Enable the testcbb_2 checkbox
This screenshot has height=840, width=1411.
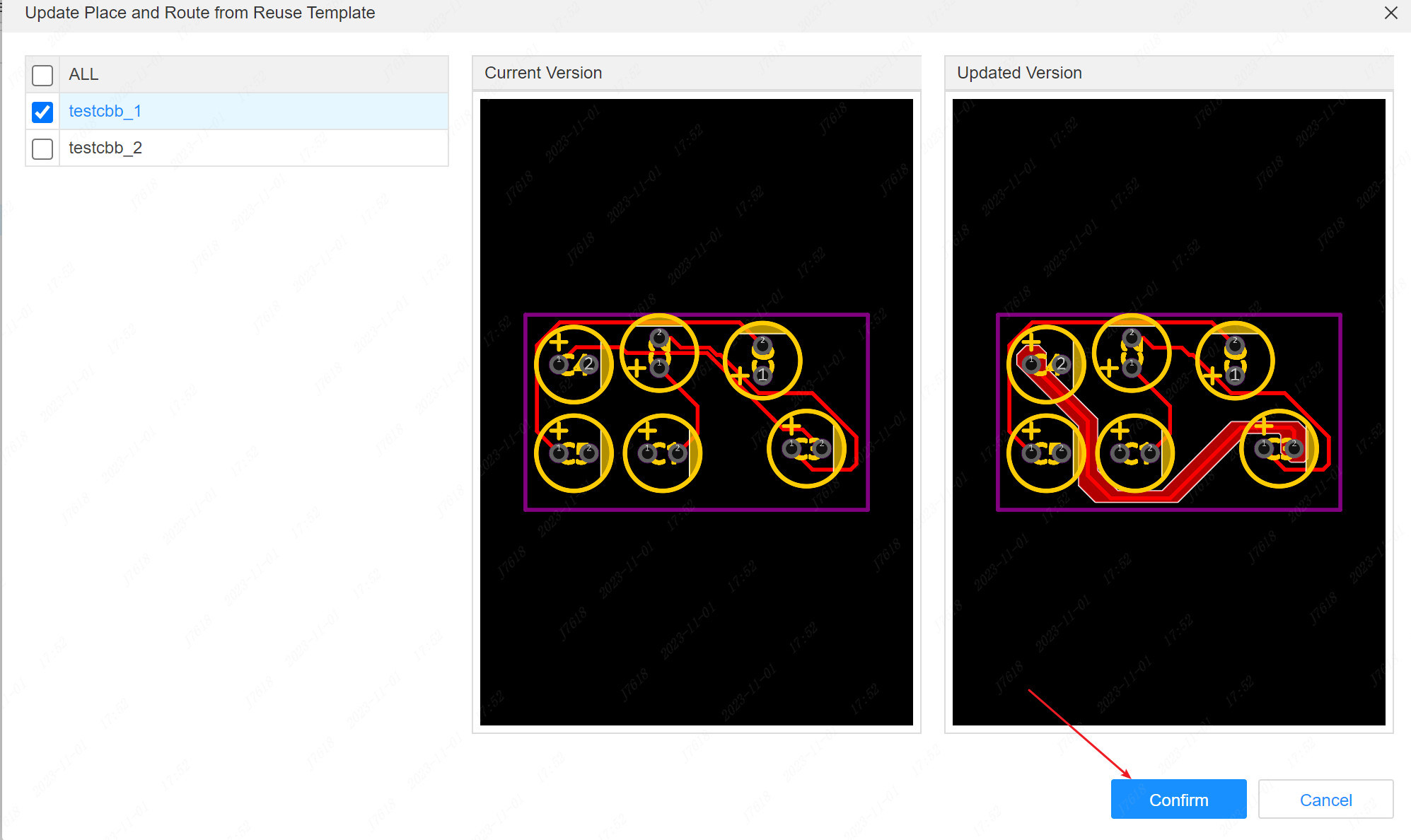[x=42, y=148]
